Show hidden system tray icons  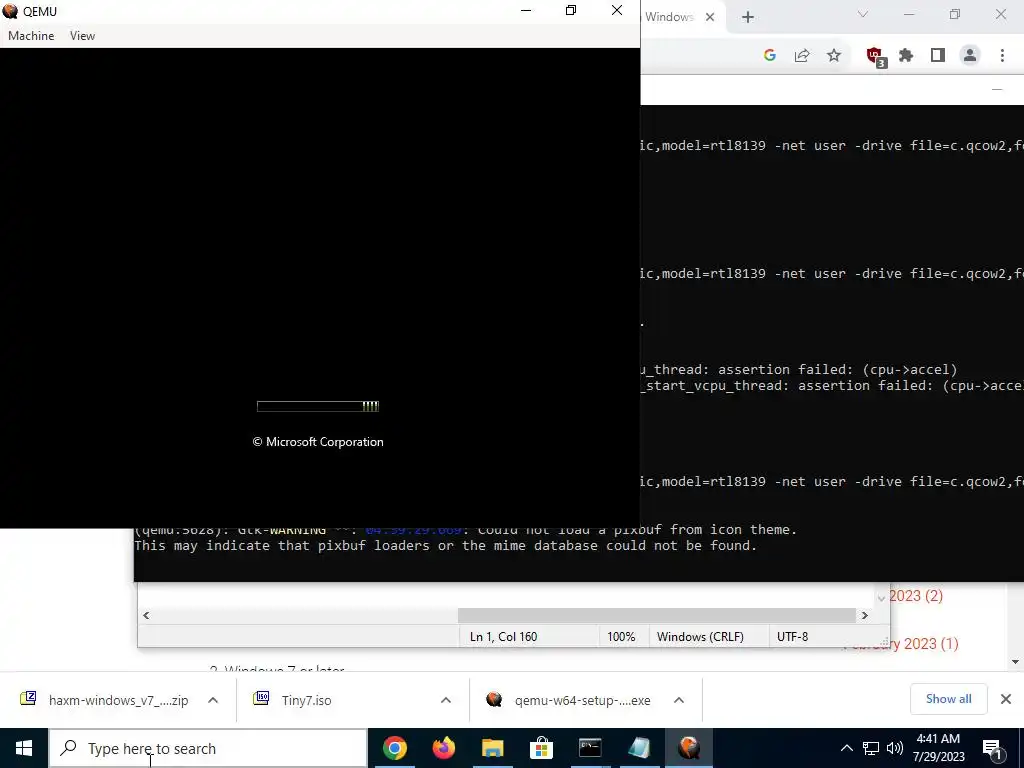point(846,748)
